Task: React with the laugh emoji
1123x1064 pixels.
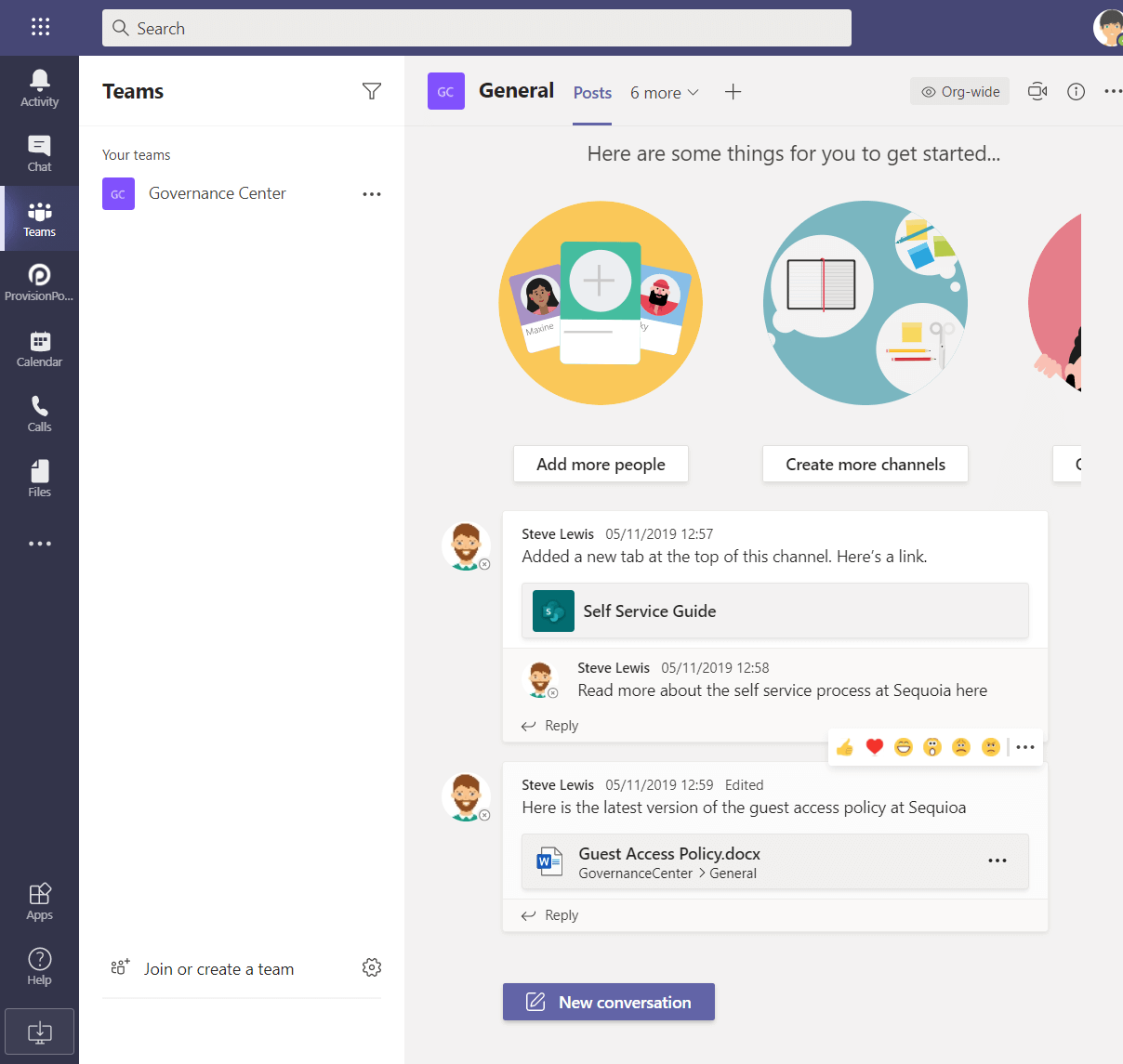Action: click(x=904, y=747)
